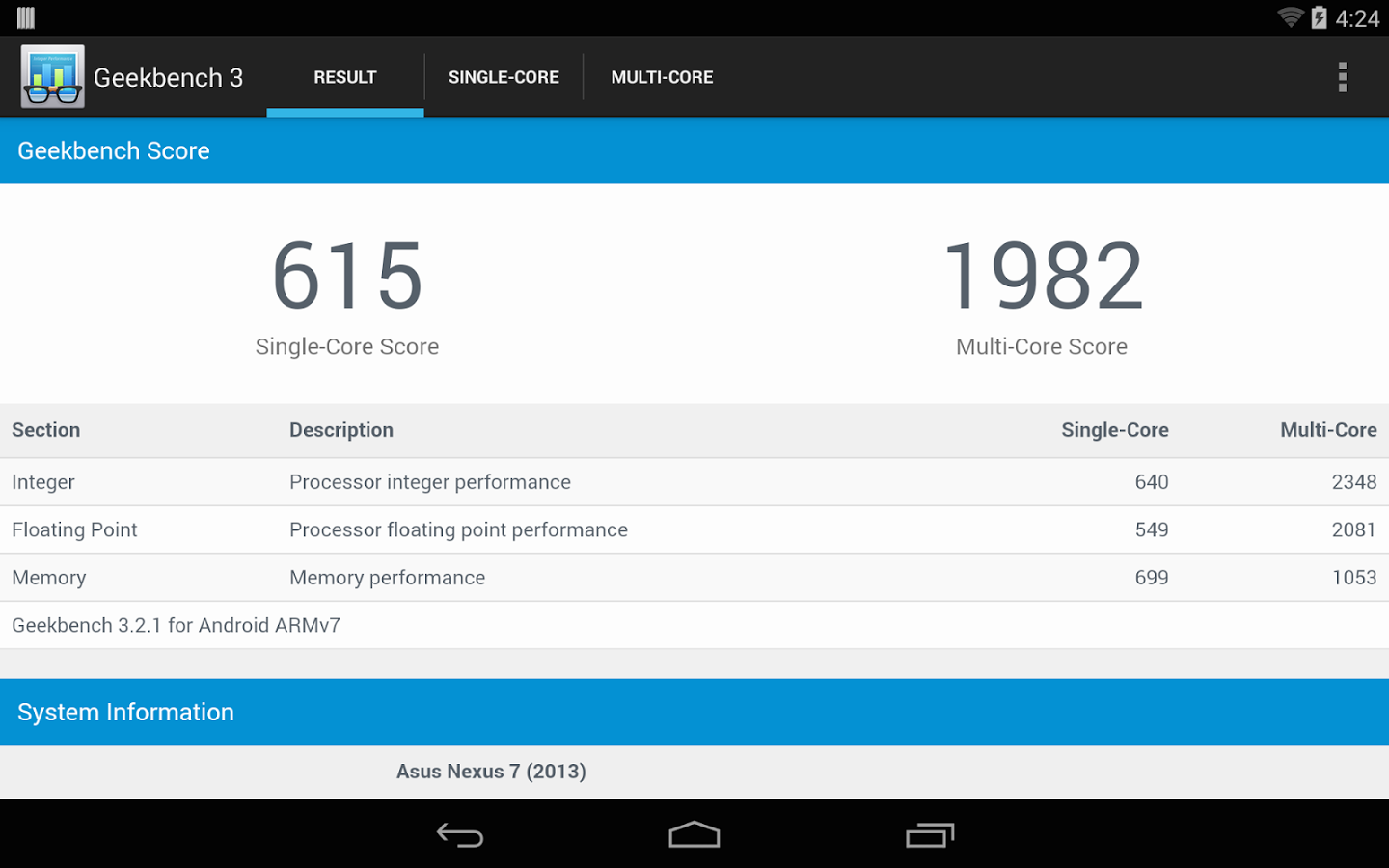Image resolution: width=1389 pixels, height=868 pixels.
Task: Open the three-dot overflow menu
Action: pos(1342,77)
